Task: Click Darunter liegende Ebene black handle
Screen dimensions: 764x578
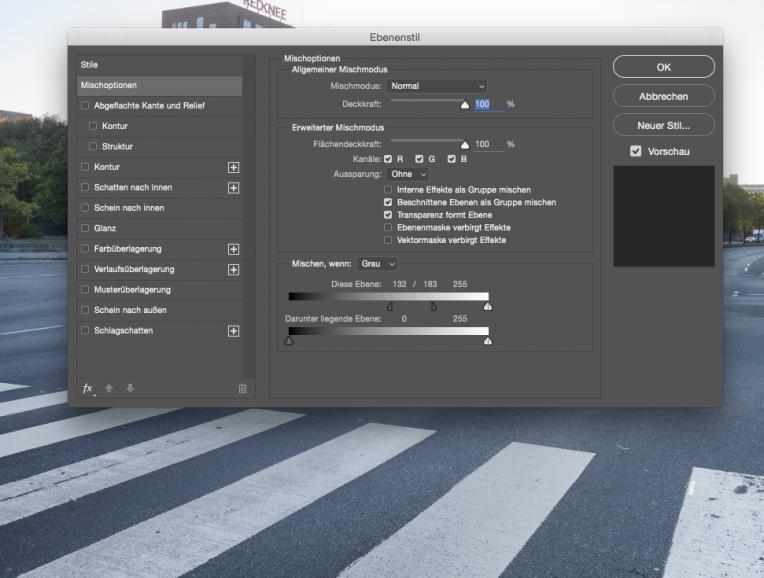Action: click(x=289, y=341)
